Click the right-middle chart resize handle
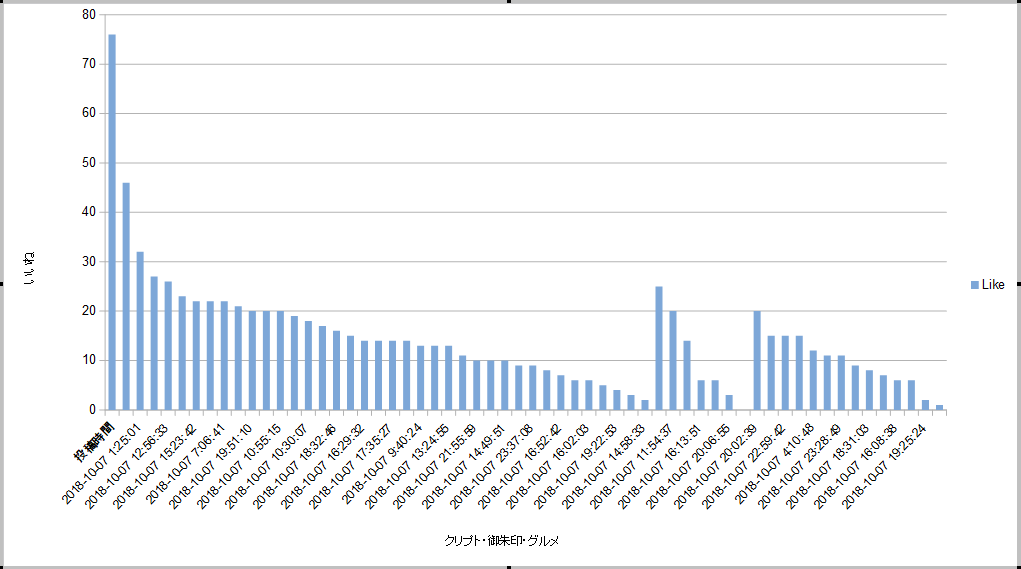Image resolution: width=1021 pixels, height=569 pixels. click(1019, 284)
